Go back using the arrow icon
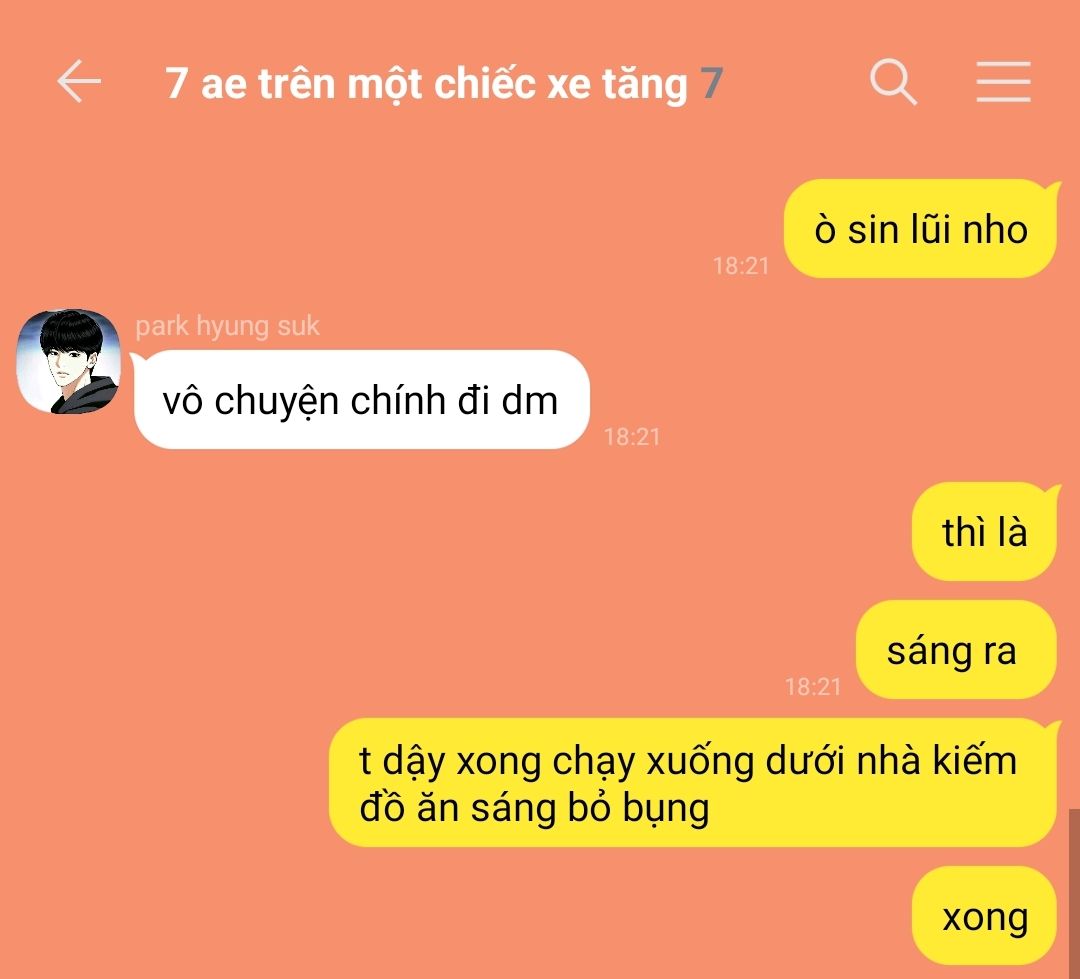The width and height of the screenshot is (1080, 979). coord(79,81)
